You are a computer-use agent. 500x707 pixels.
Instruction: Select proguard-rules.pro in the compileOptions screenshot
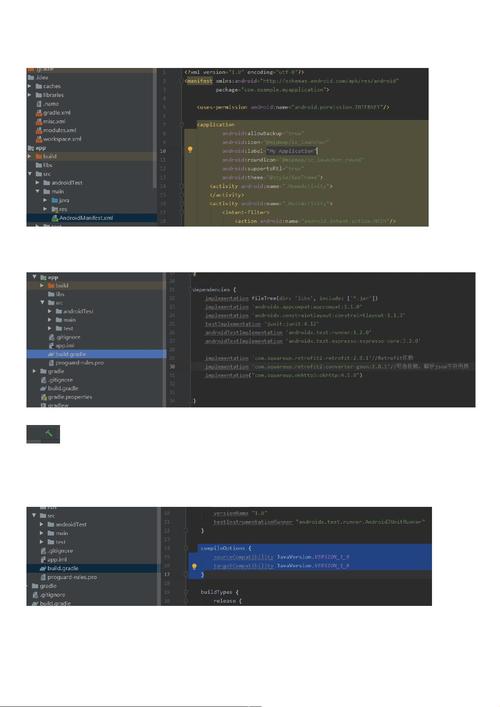pyautogui.click(x=72, y=577)
